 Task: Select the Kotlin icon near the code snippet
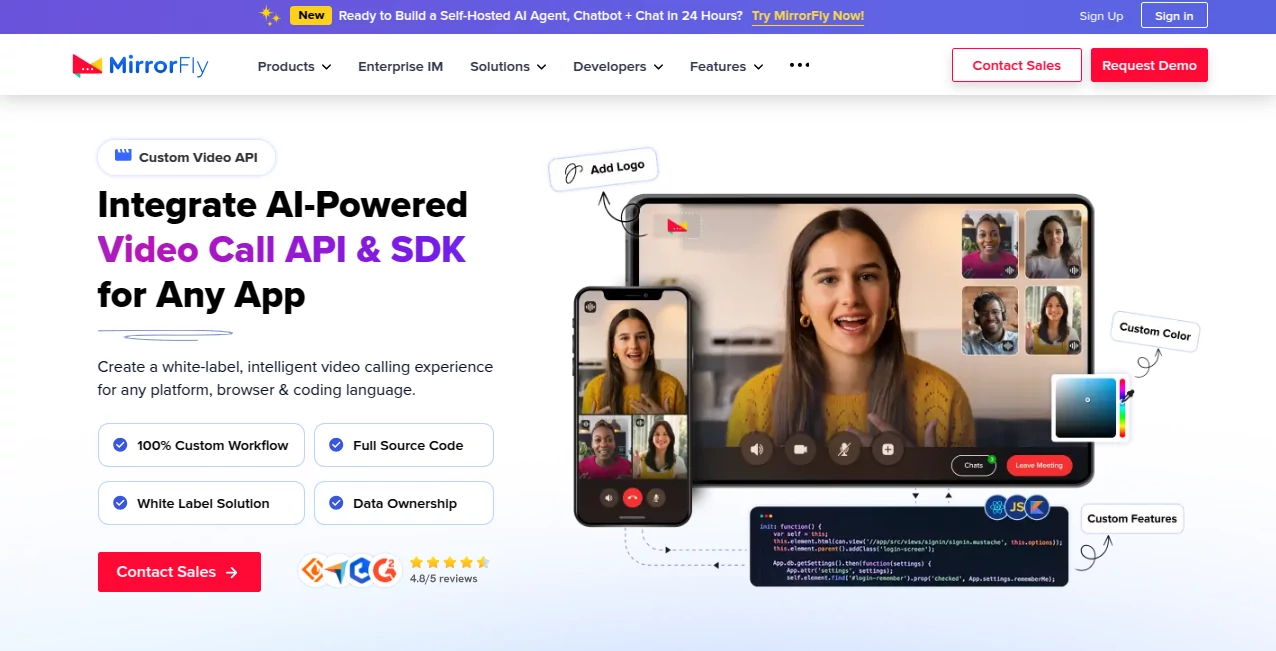(x=1038, y=507)
